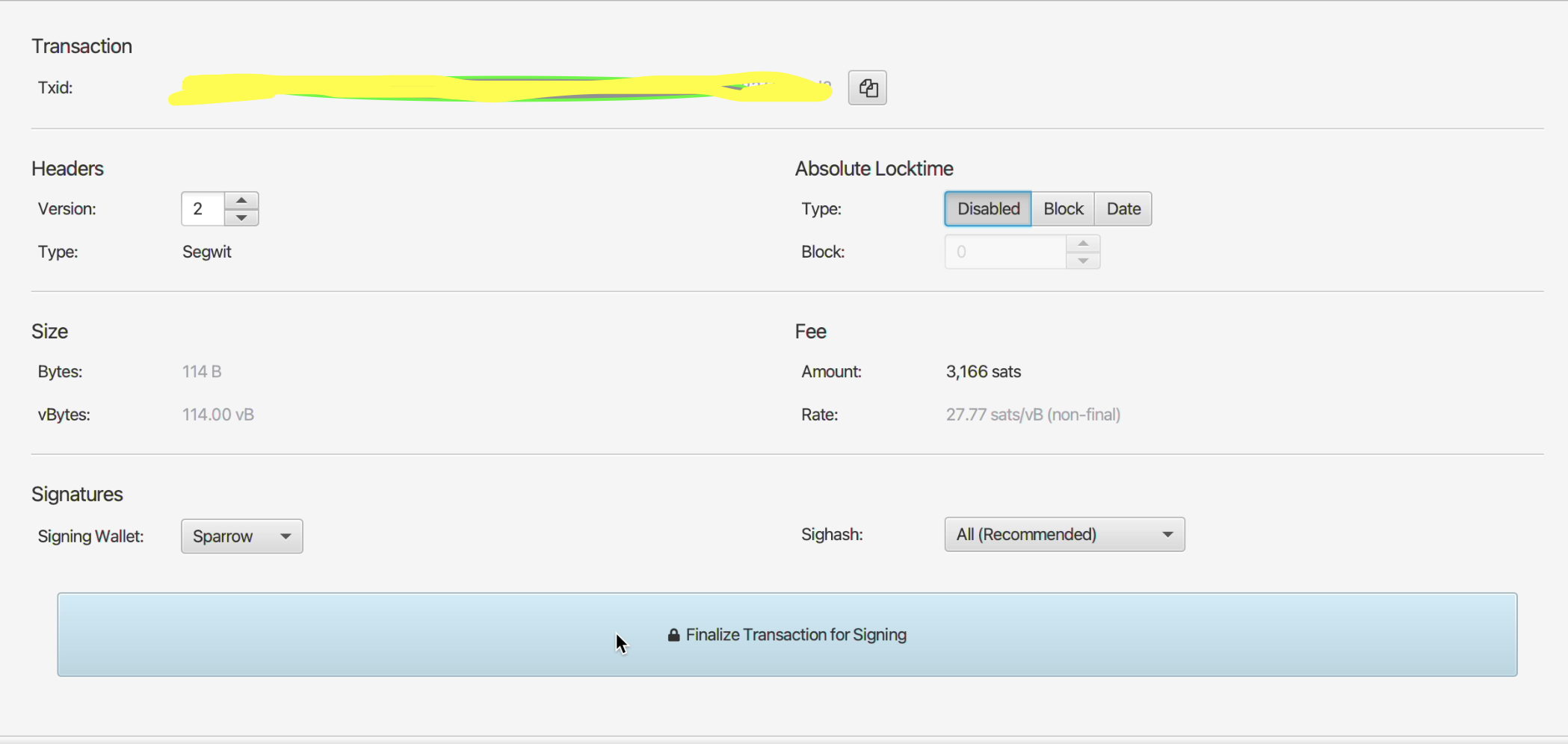This screenshot has height=744, width=1568.
Task: Click the fee amount "3,166 sats"
Action: (983, 371)
